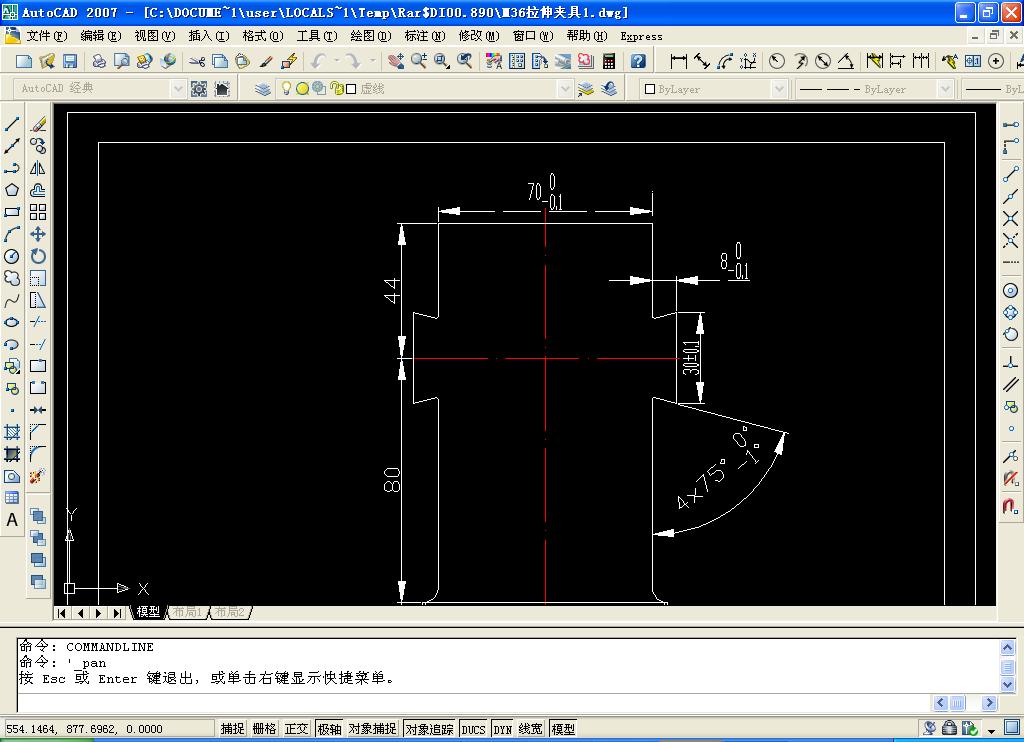Image resolution: width=1024 pixels, height=742 pixels.
Task: Toggle 极轴 polar tracking
Action: coord(329,729)
